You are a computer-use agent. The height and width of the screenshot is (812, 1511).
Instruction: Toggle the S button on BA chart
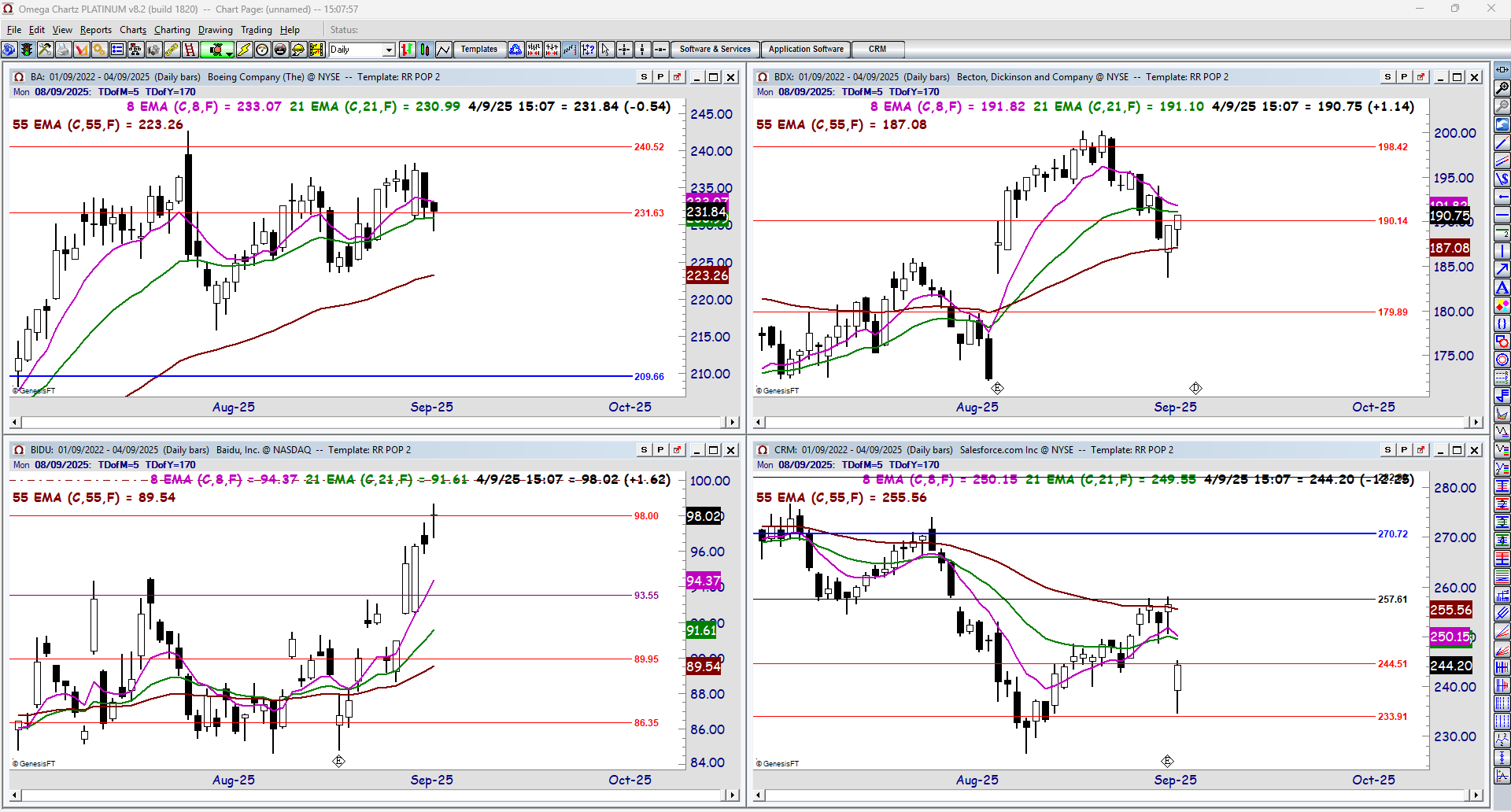click(644, 77)
